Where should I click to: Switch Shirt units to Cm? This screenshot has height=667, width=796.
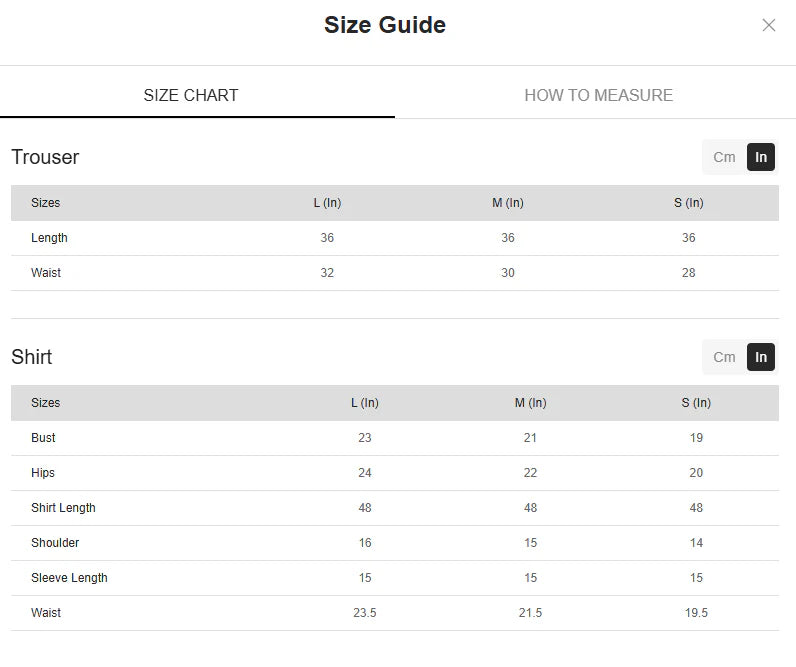click(724, 357)
